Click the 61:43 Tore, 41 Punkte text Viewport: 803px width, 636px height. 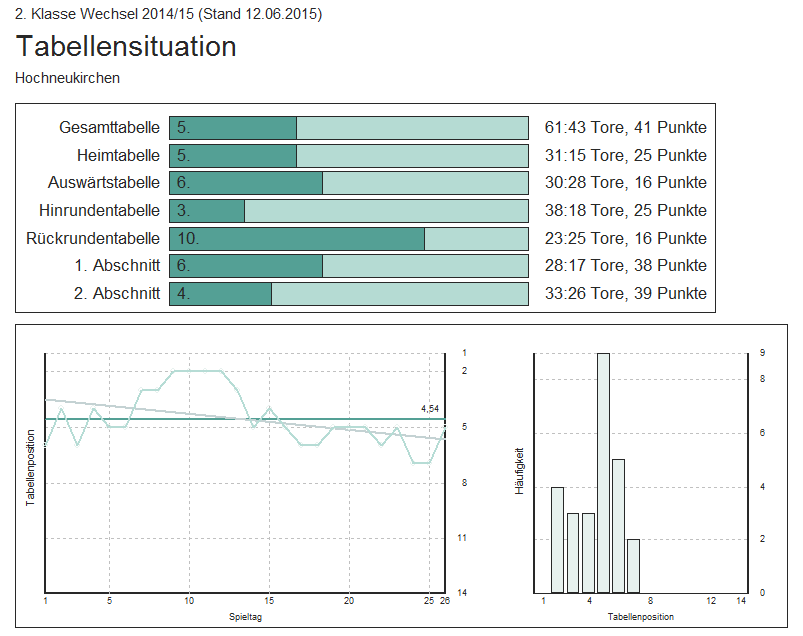[x=625, y=128]
